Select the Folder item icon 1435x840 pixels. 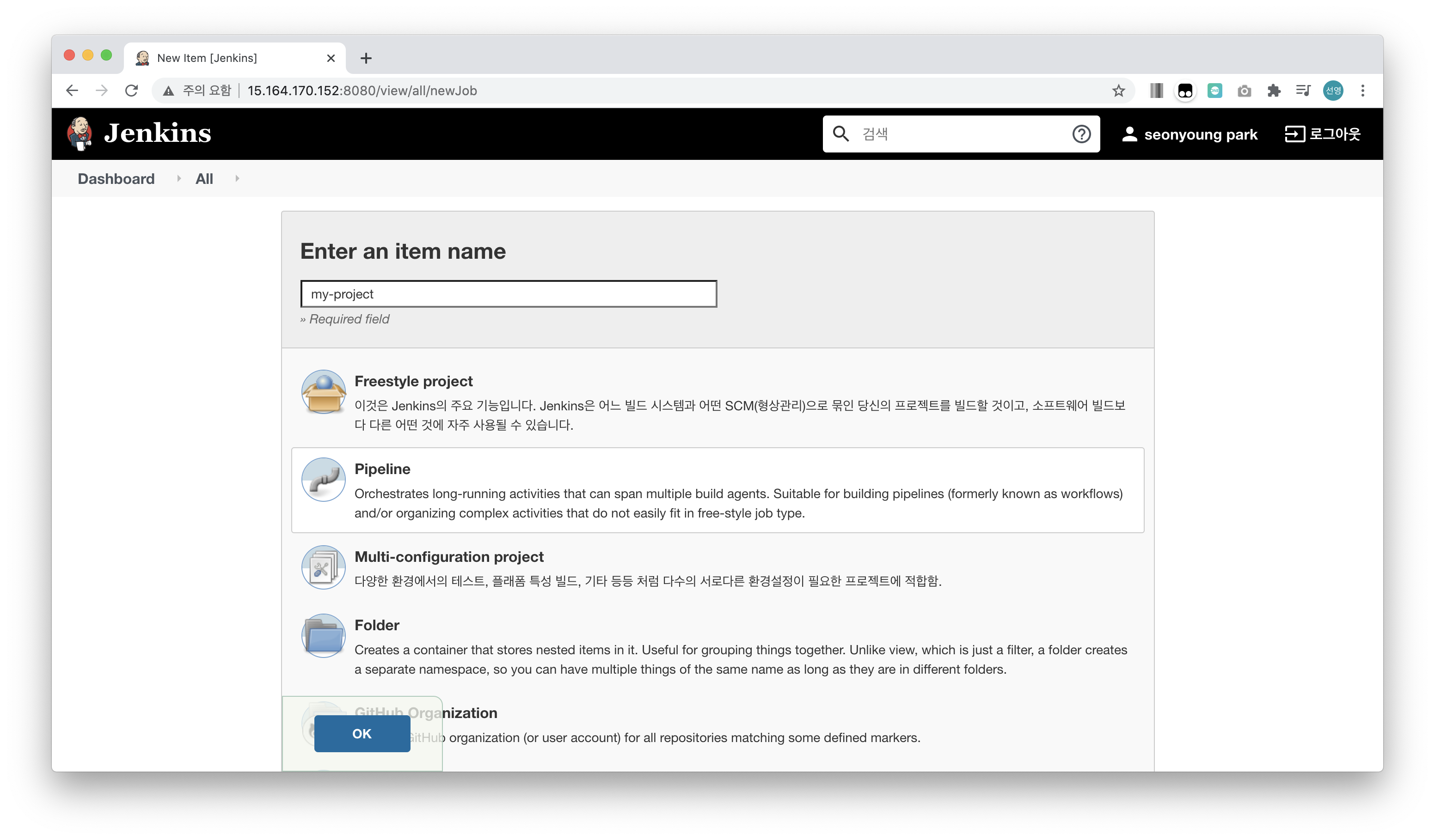tap(323, 635)
